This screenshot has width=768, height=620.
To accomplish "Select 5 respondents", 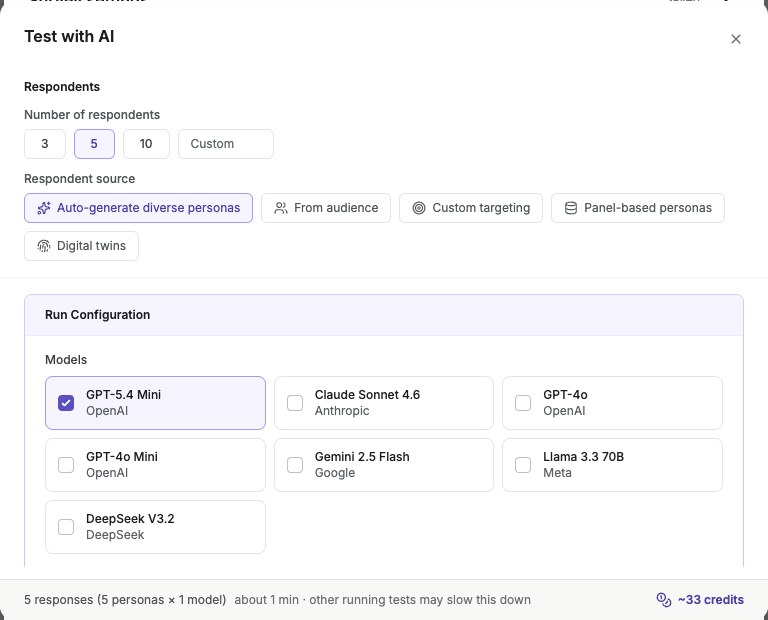I will tap(94, 144).
